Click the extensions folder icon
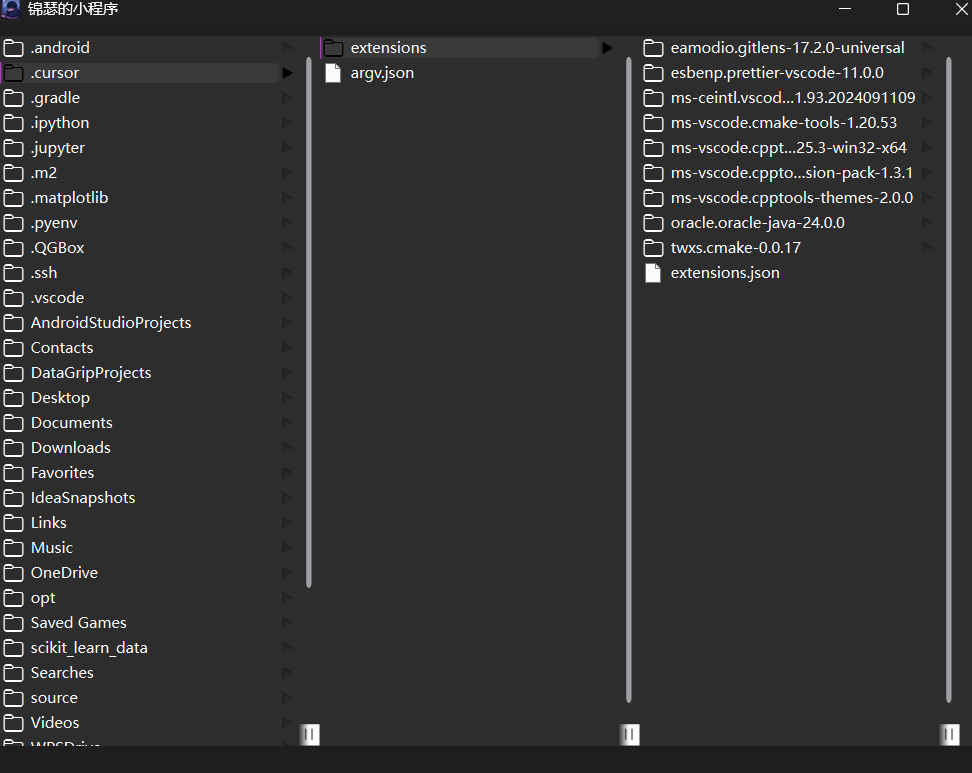 click(x=331, y=47)
